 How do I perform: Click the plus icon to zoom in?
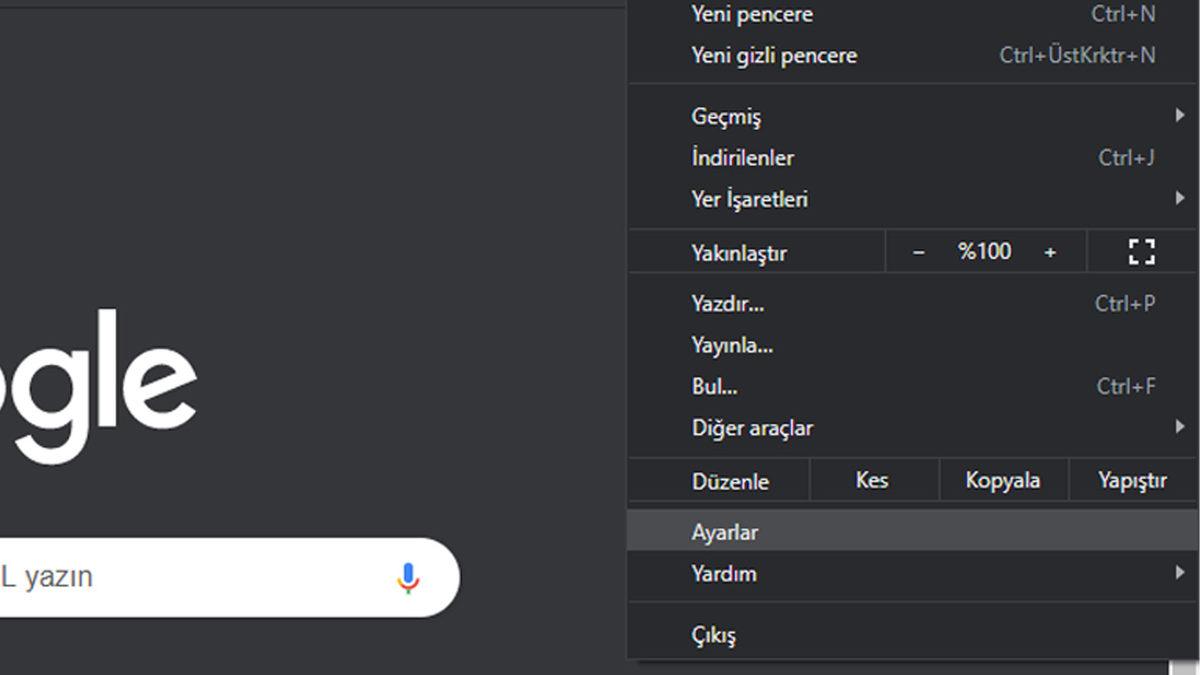[1050, 251]
